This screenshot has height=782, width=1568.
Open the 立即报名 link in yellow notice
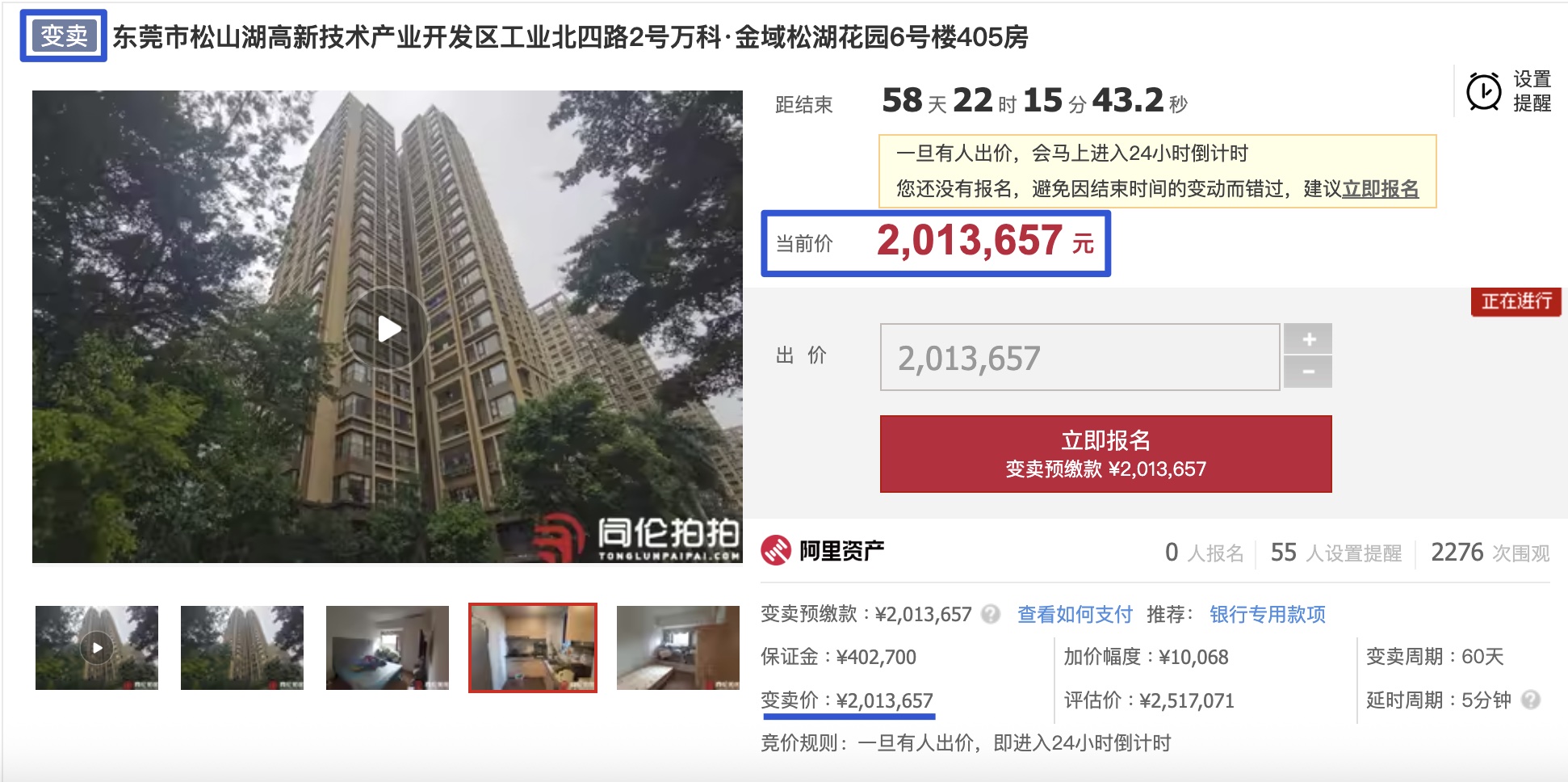coord(1381,189)
